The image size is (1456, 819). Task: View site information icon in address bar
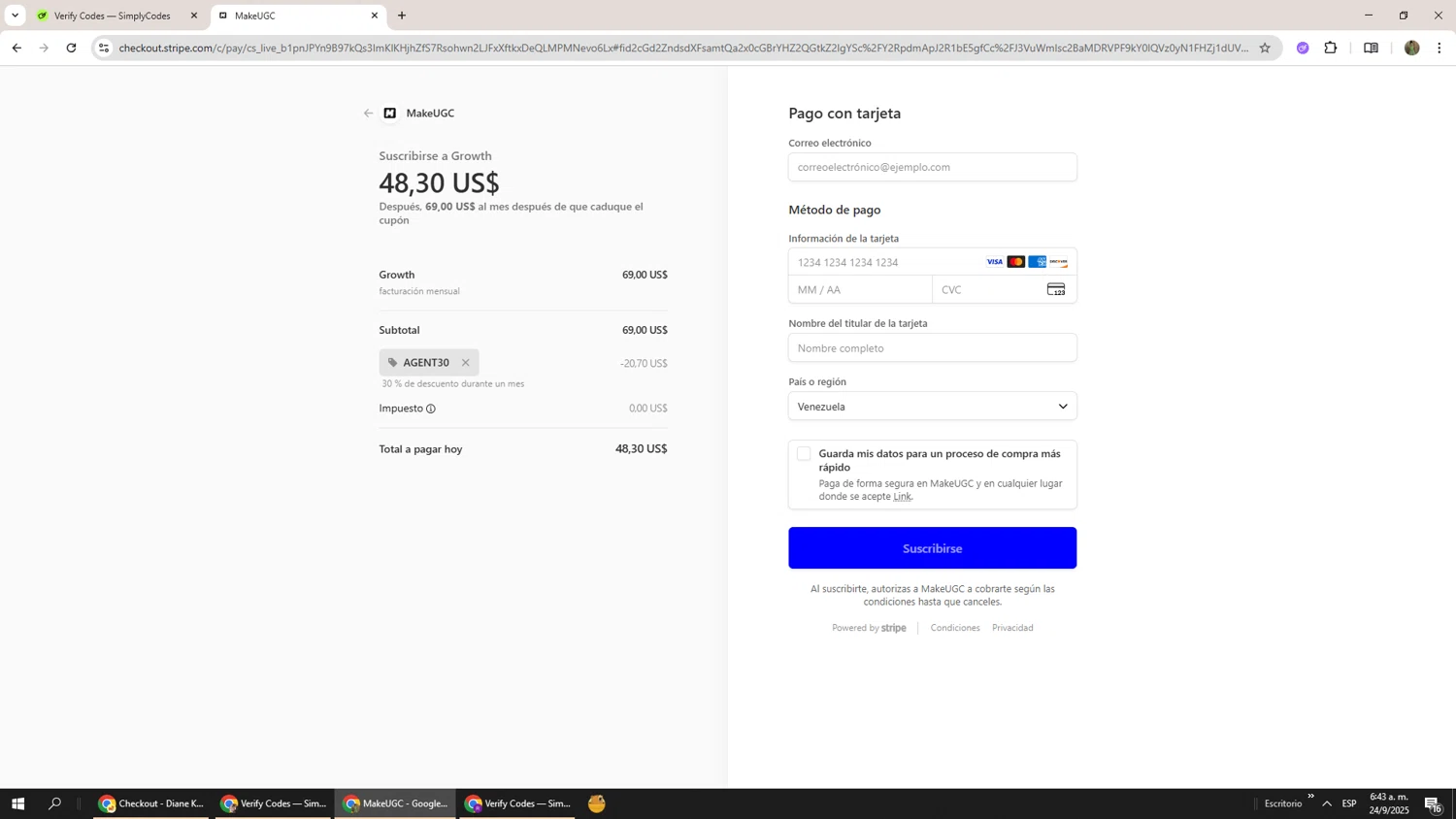(x=104, y=48)
